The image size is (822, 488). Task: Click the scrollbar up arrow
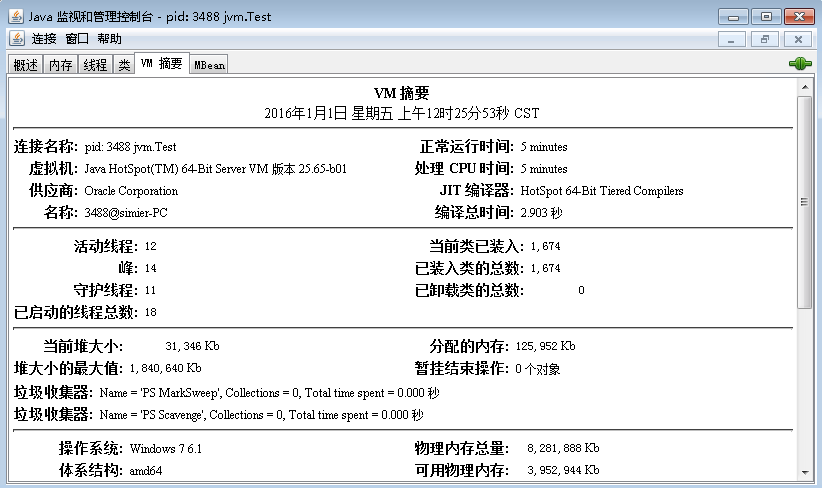pyautogui.click(x=805, y=86)
